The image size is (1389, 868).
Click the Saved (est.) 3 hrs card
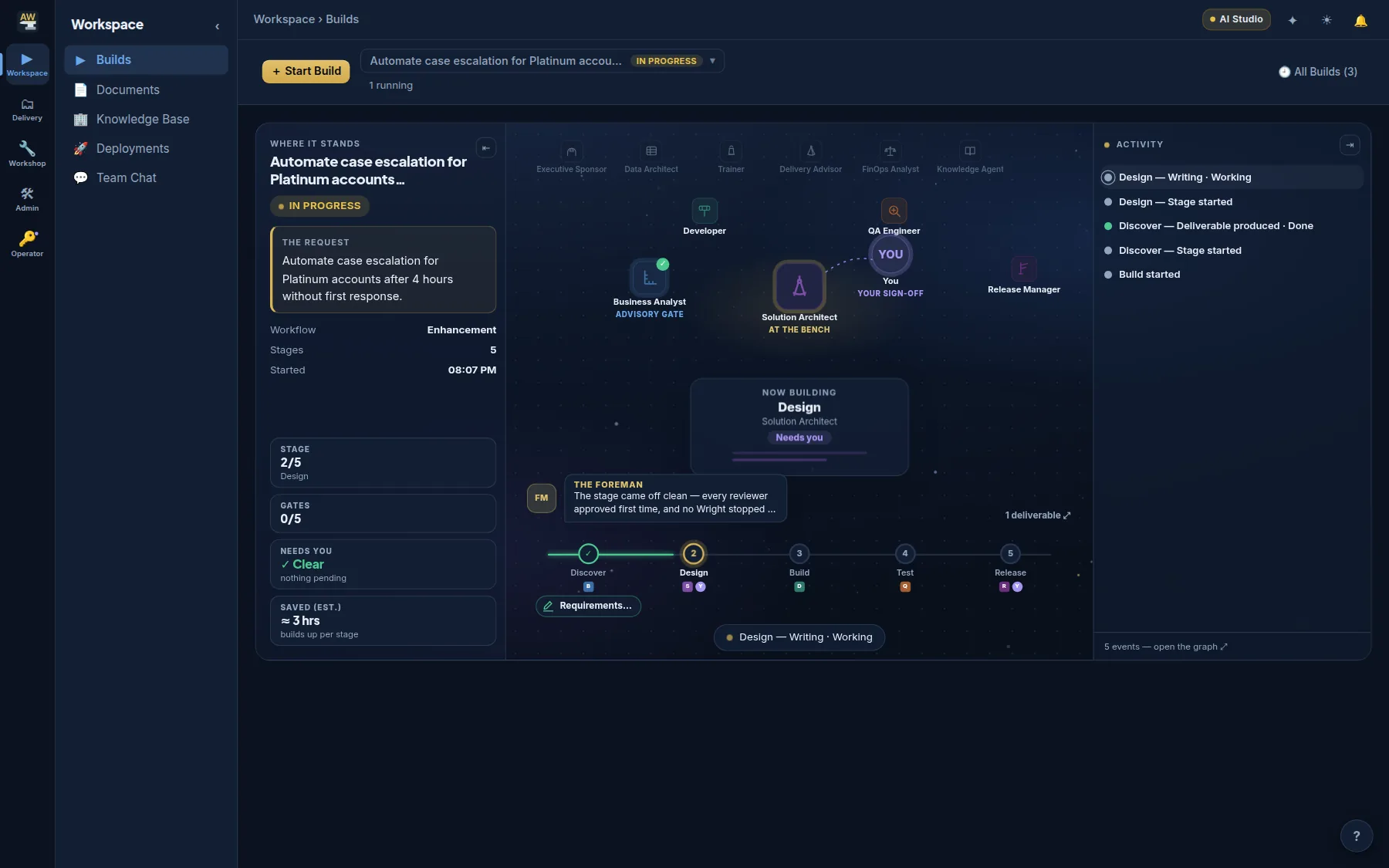(383, 621)
